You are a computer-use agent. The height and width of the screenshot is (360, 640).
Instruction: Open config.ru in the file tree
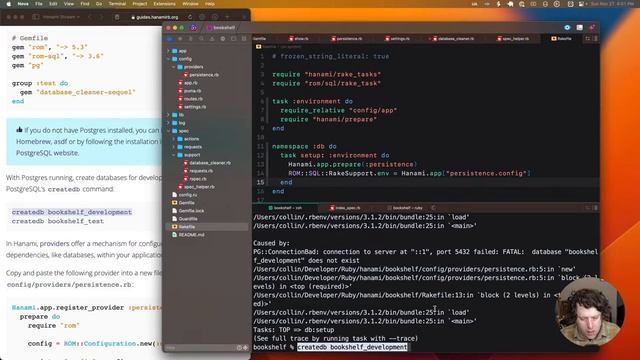click(x=184, y=195)
